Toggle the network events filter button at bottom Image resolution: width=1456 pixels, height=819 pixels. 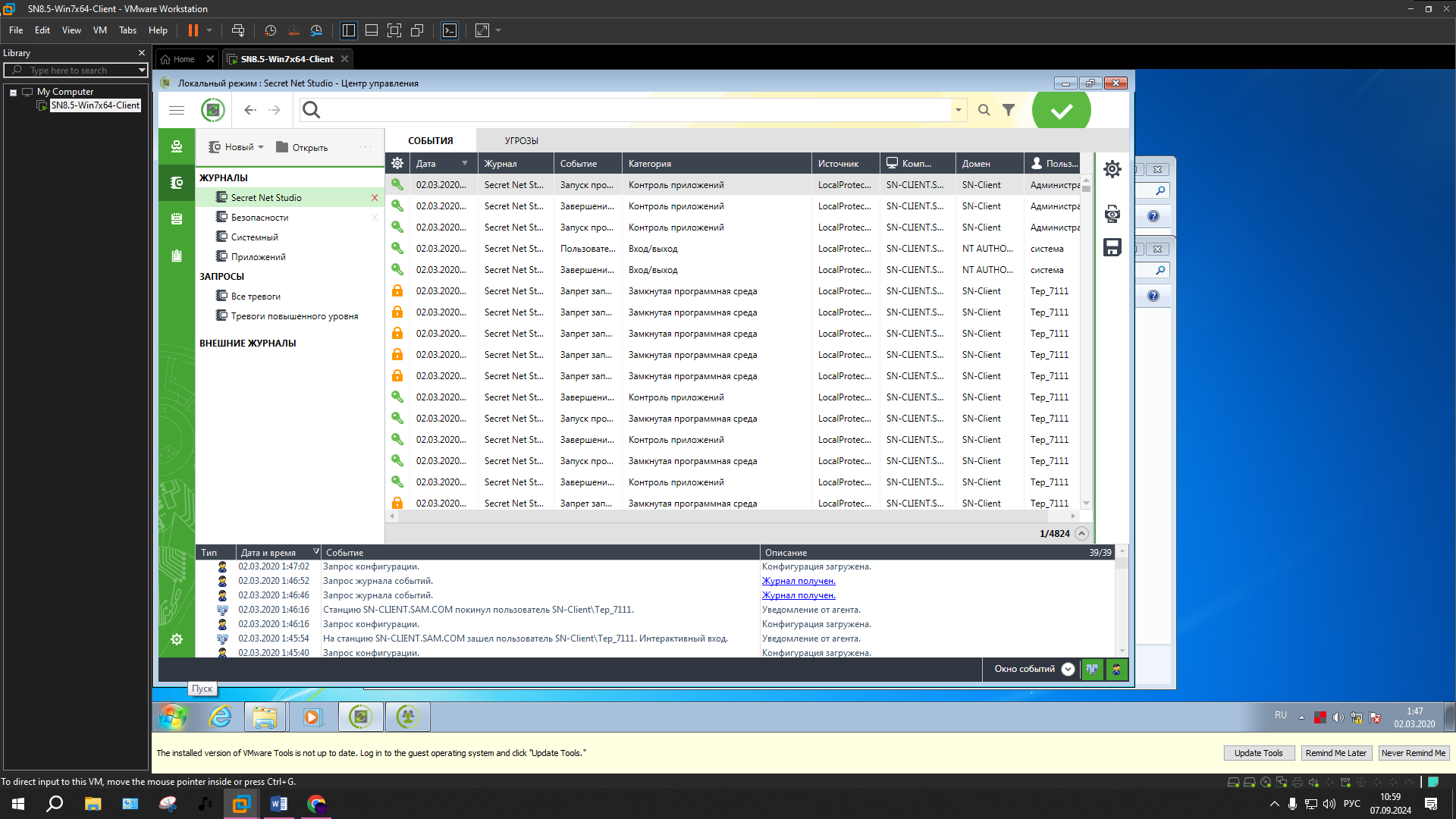(1092, 669)
